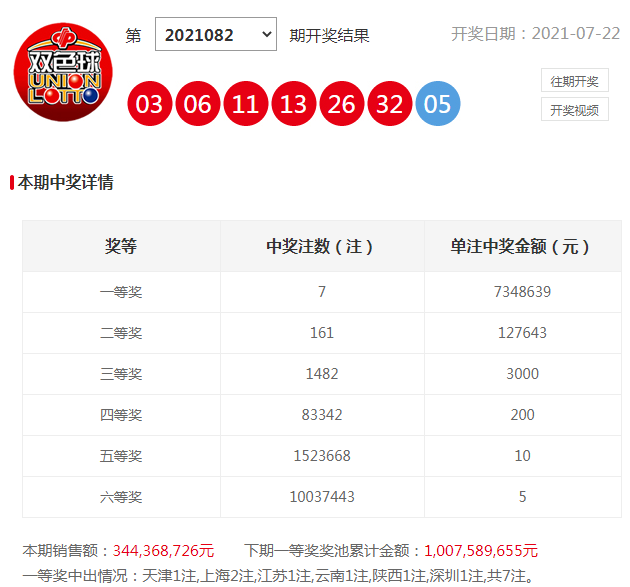Select red ball number 26
The height and width of the screenshot is (587, 630).
pos(342,105)
